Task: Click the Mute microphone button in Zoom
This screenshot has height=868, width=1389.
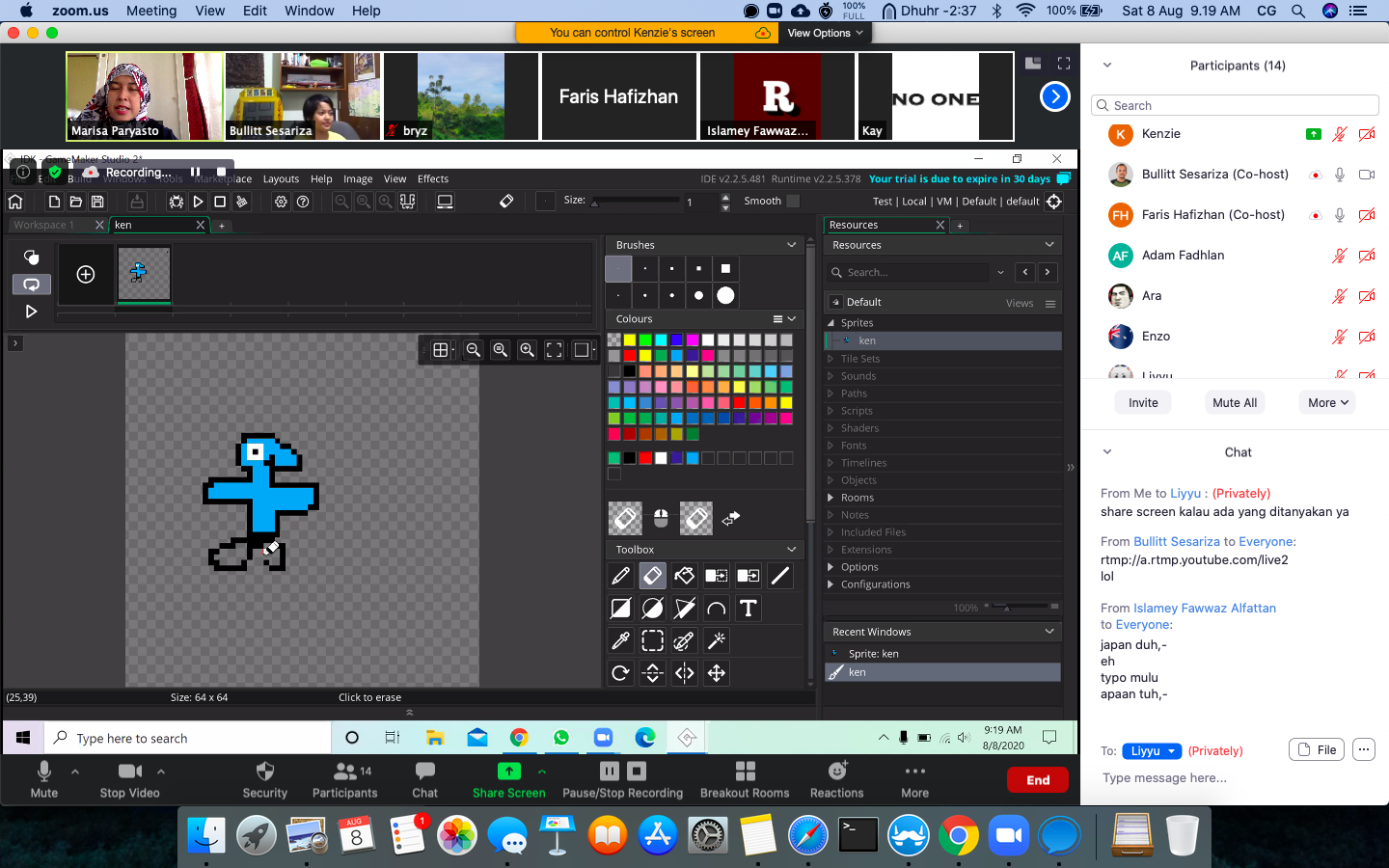Action: [x=43, y=779]
